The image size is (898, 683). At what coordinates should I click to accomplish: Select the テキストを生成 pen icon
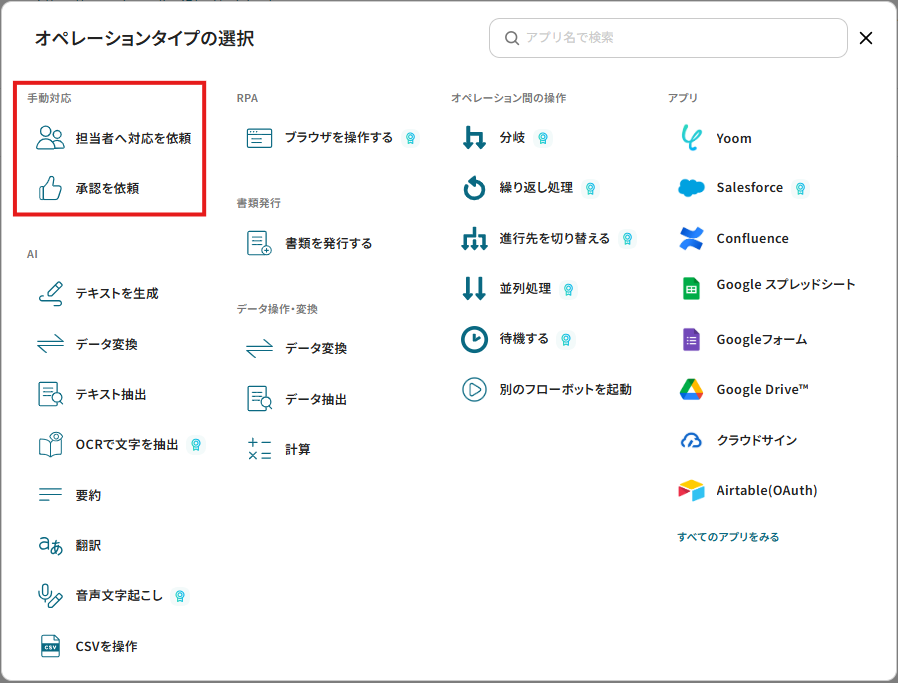[50, 293]
